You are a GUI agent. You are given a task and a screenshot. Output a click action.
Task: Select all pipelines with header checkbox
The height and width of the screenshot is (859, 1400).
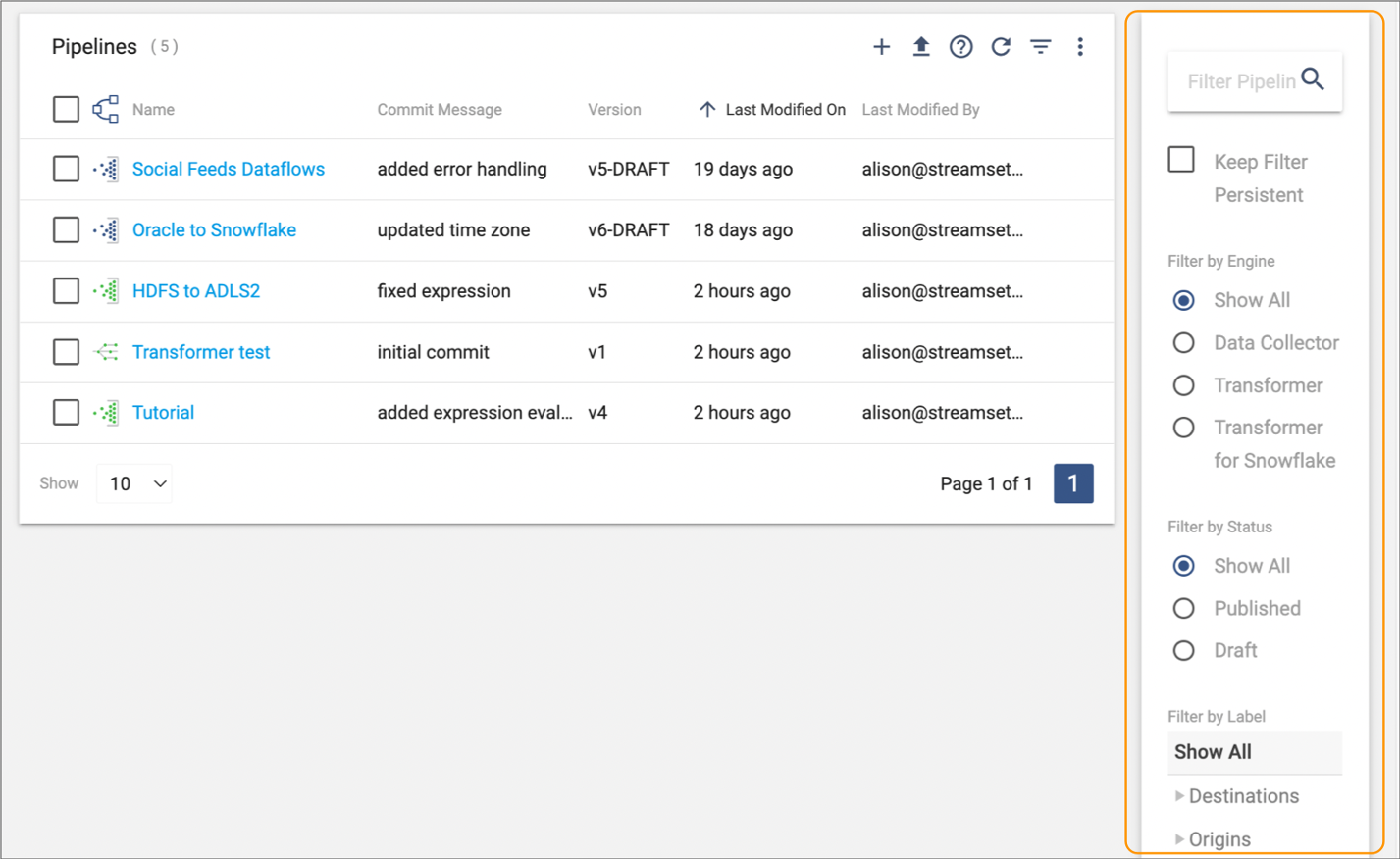point(66,109)
